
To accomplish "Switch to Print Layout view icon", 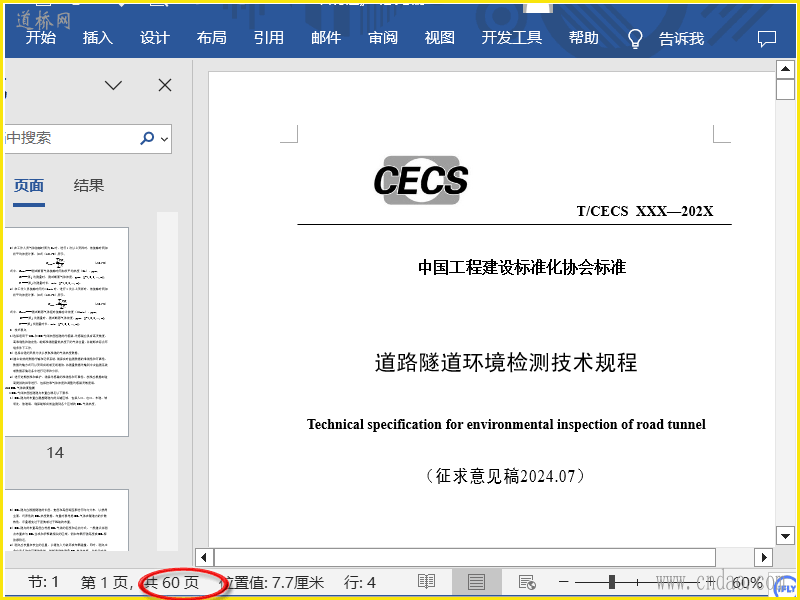I will pos(477,582).
